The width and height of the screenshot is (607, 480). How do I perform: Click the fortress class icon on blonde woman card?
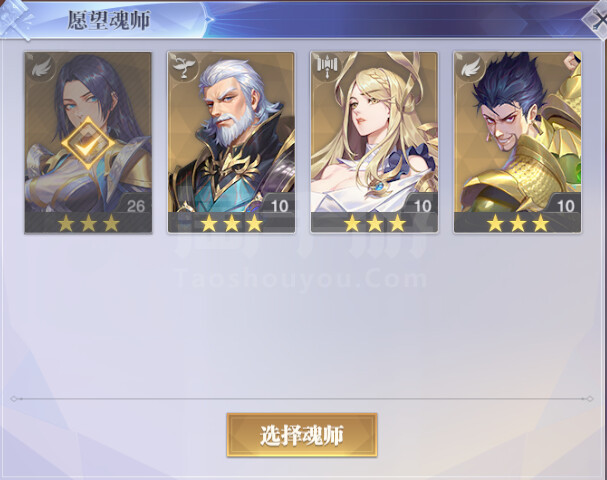coord(327,67)
